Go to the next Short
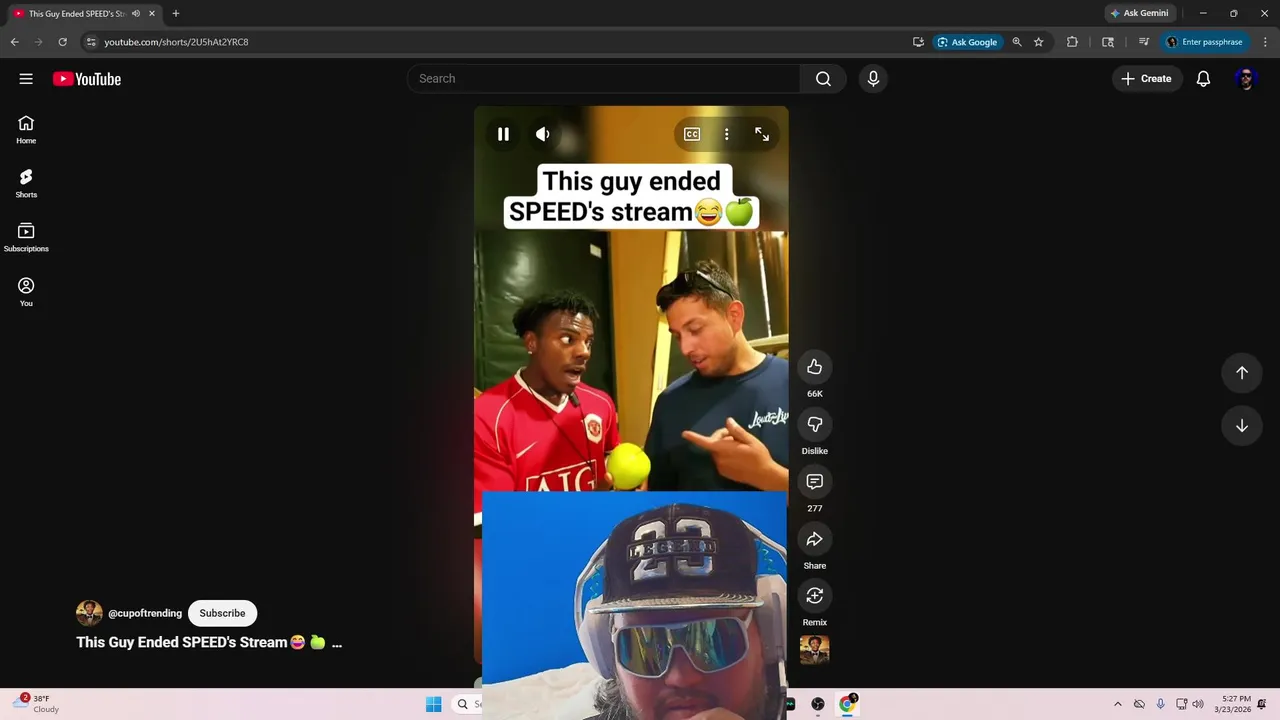 1242,426
